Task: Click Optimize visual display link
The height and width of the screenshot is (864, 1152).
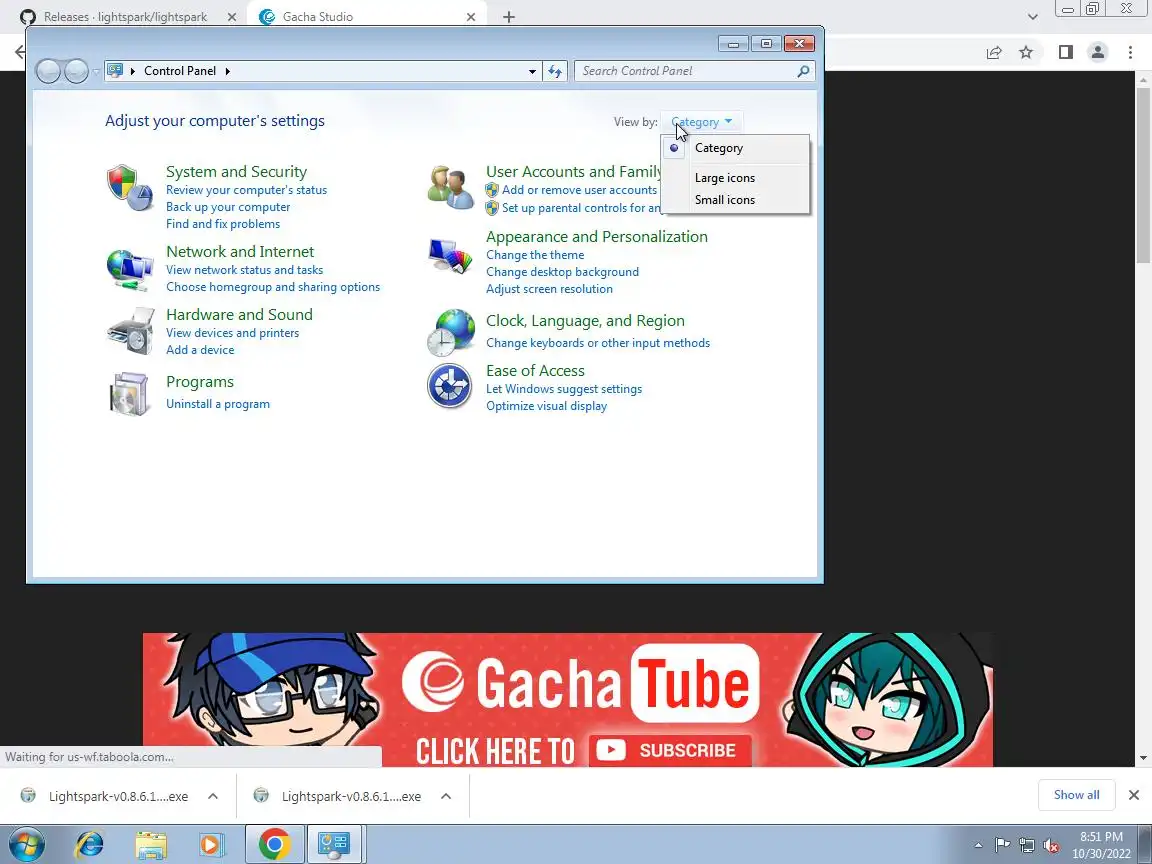Action: coord(546,406)
